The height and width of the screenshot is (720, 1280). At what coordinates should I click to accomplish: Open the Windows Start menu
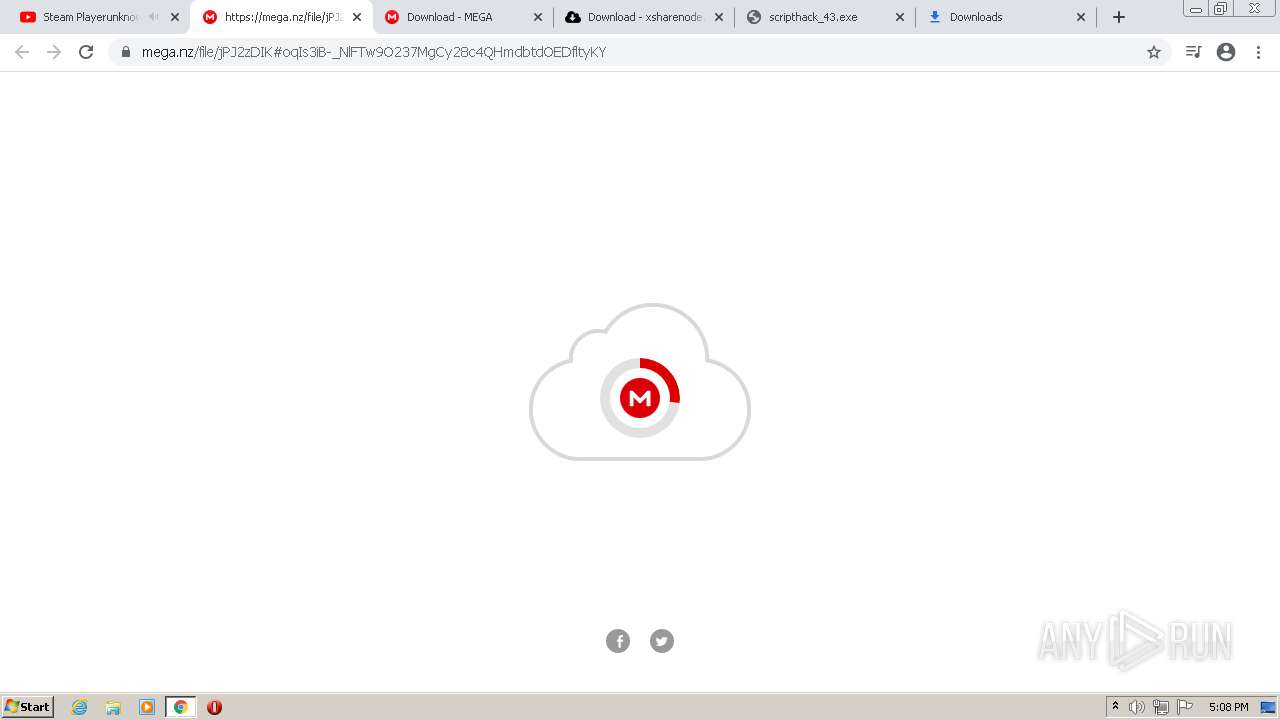(28, 707)
